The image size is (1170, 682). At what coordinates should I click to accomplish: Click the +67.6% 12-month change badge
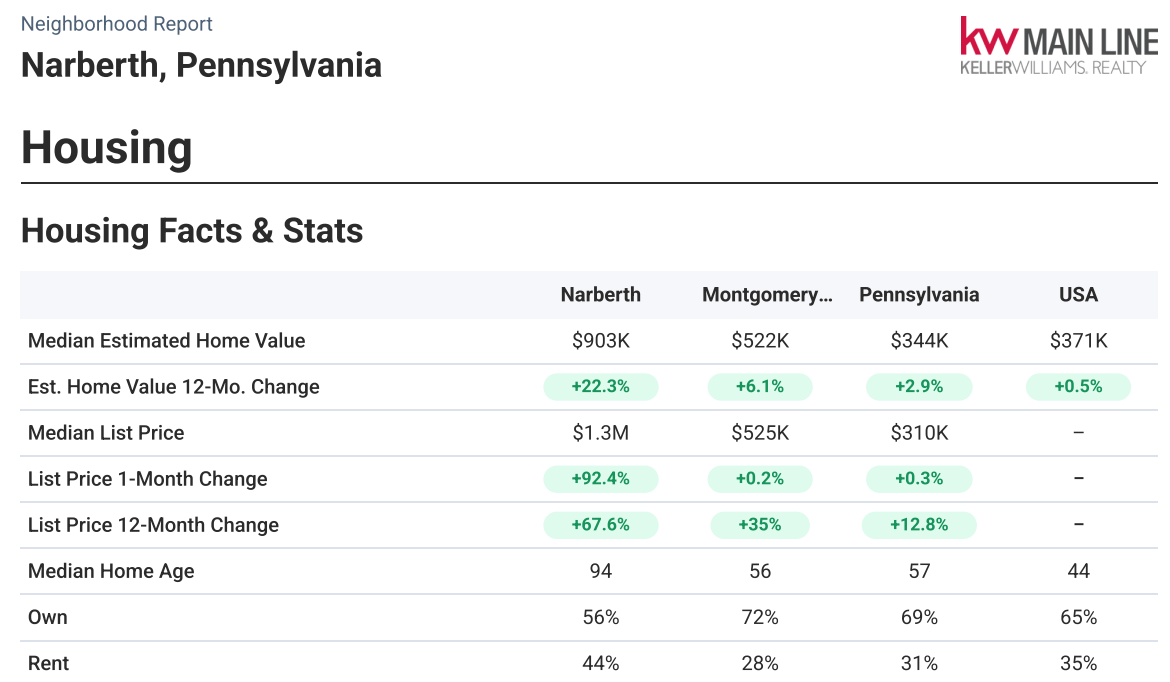pyautogui.click(x=600, y=525)
